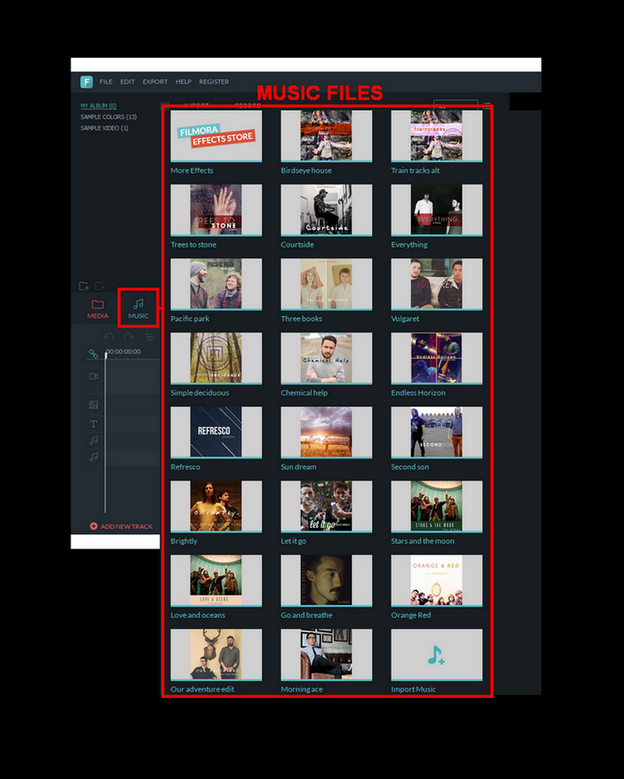Select Three books music thumbnail
The height and width of the screenshot is (779, 624).
(x=326, y=284)
